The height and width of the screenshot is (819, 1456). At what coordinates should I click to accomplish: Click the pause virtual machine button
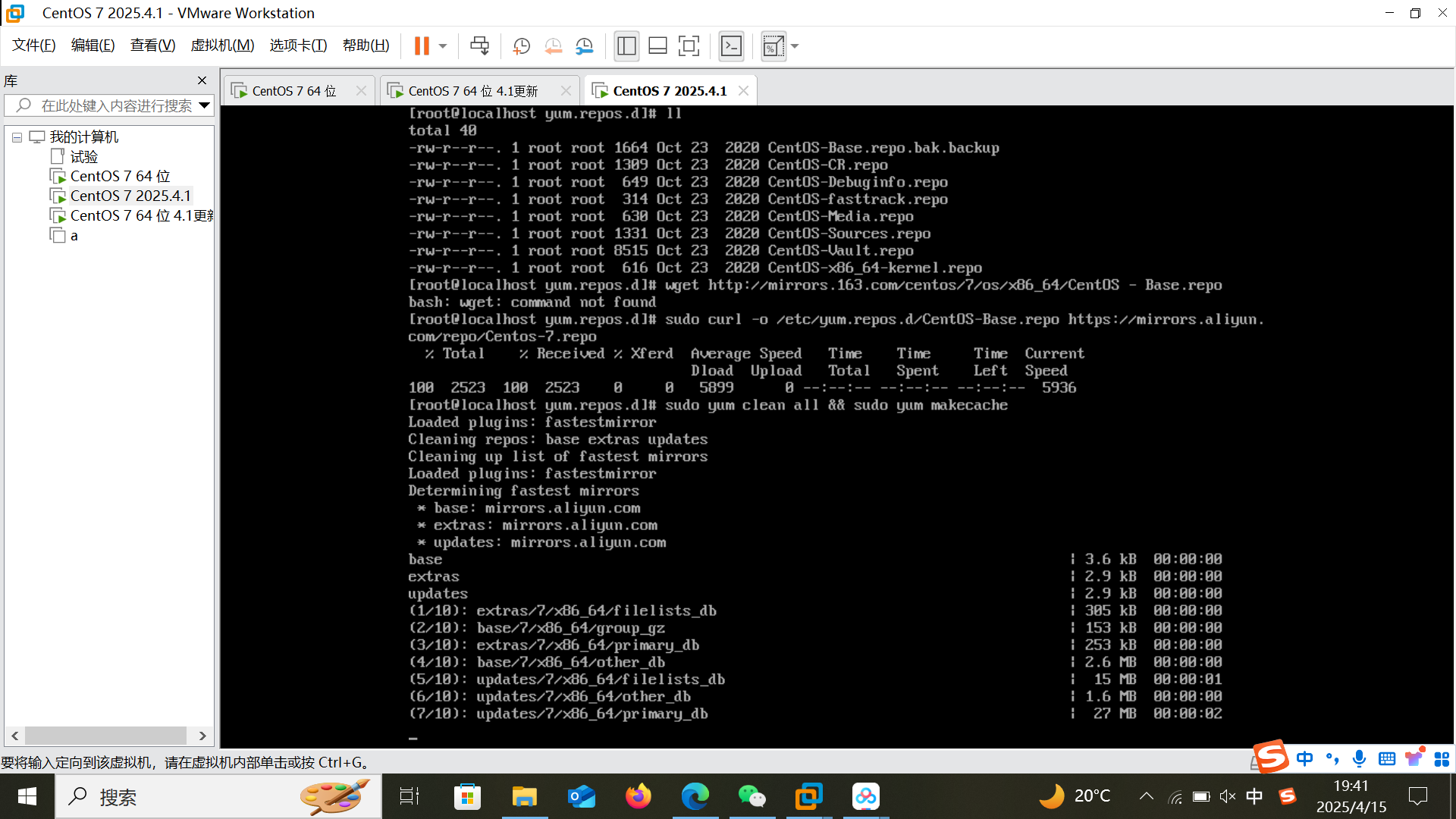coord(422,46)
